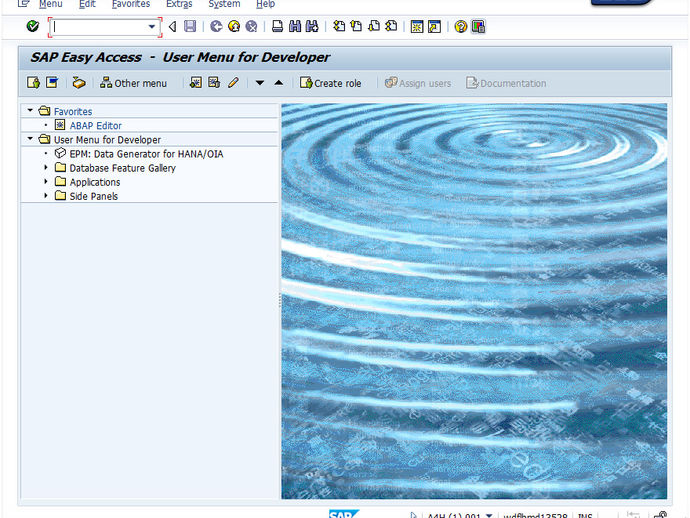Click the Find Next binoculars icon
Screen dimensions: 690x518
point(312,26)
